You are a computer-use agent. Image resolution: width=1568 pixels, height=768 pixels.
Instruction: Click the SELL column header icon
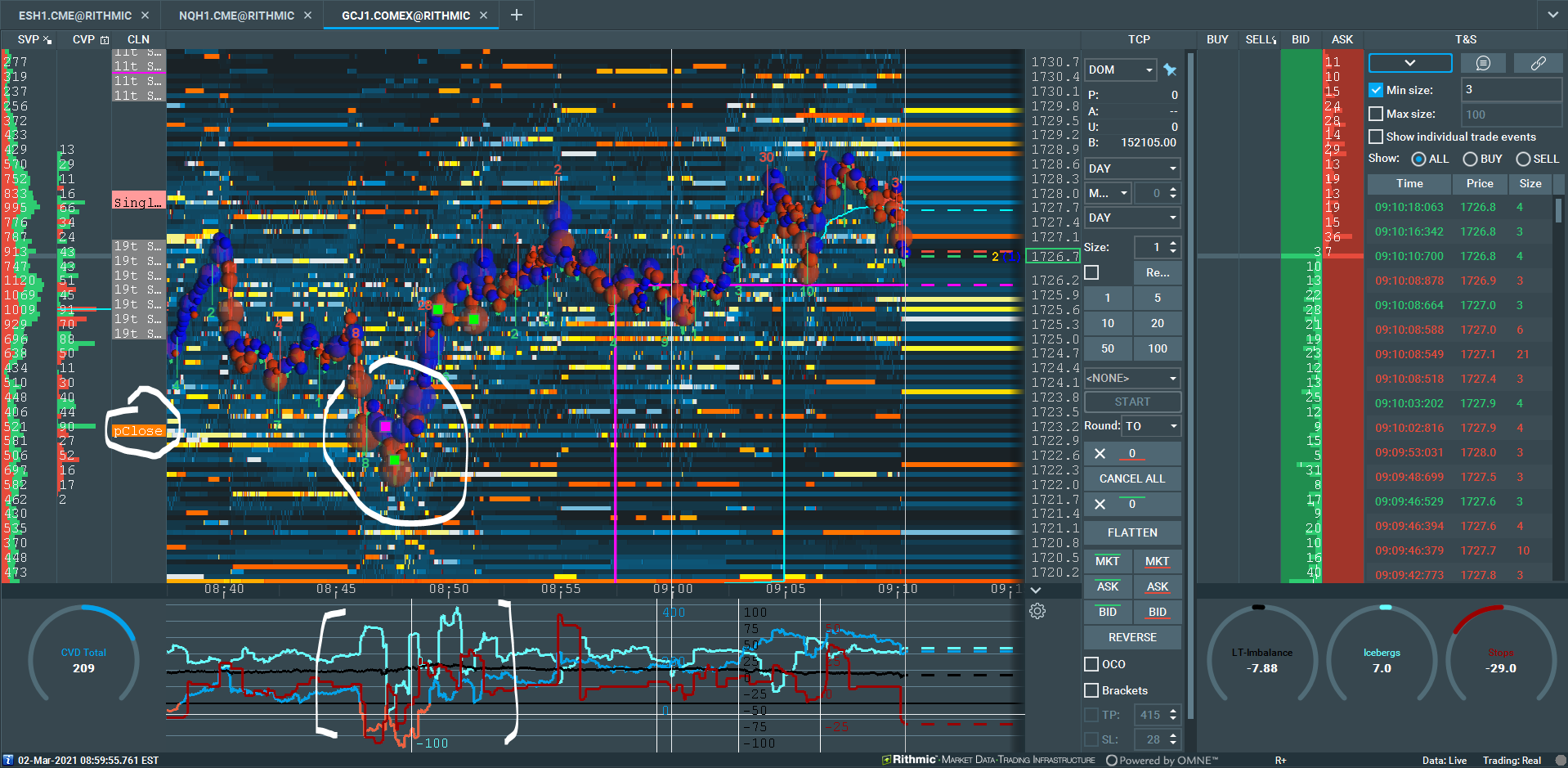(x=1274, y=39)
